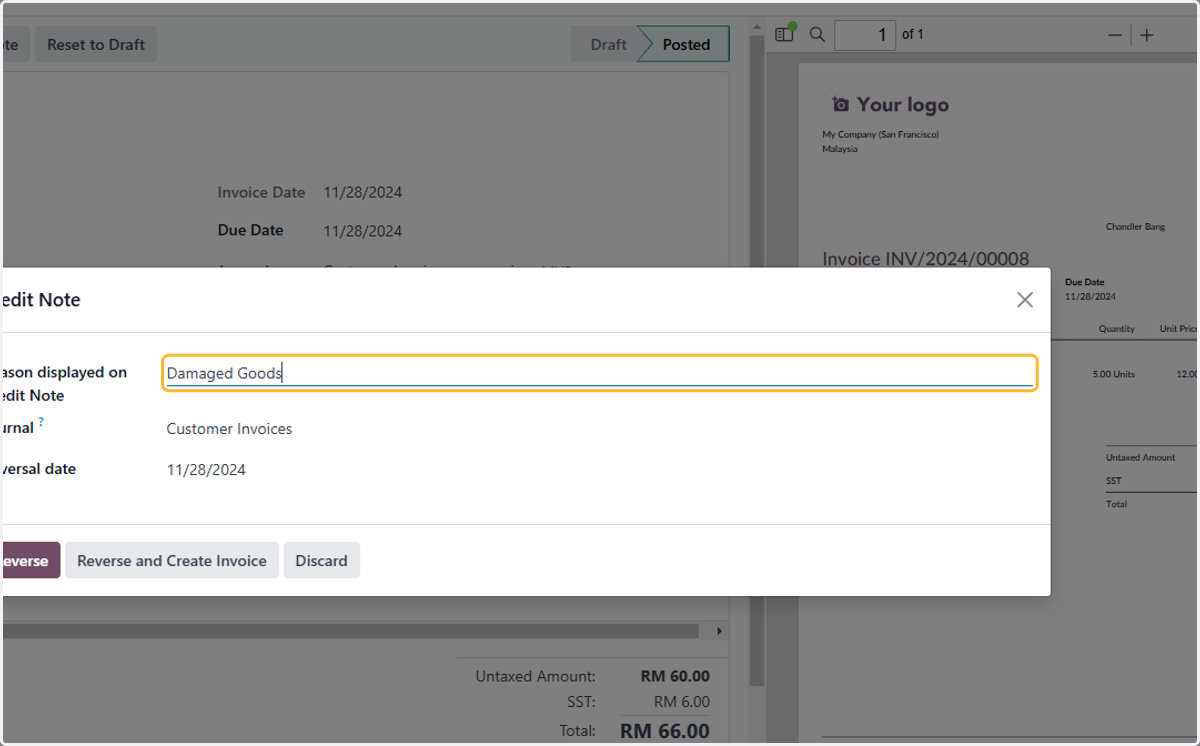Click the Reverse button

(30, 561)
